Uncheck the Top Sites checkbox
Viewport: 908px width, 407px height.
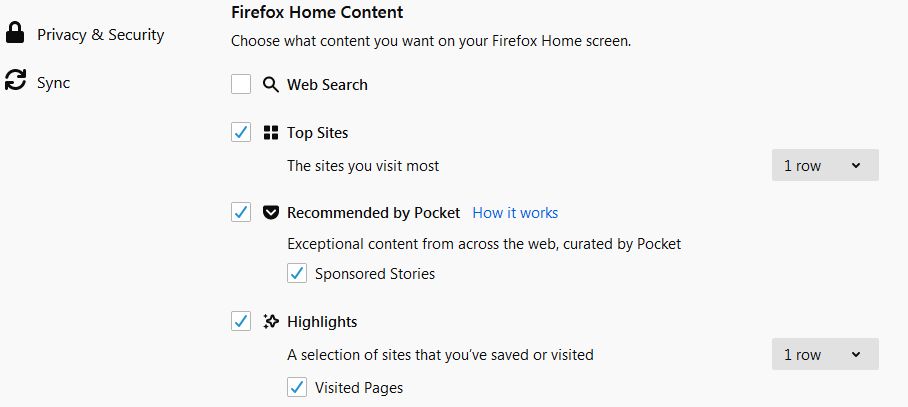click(241, 133)
